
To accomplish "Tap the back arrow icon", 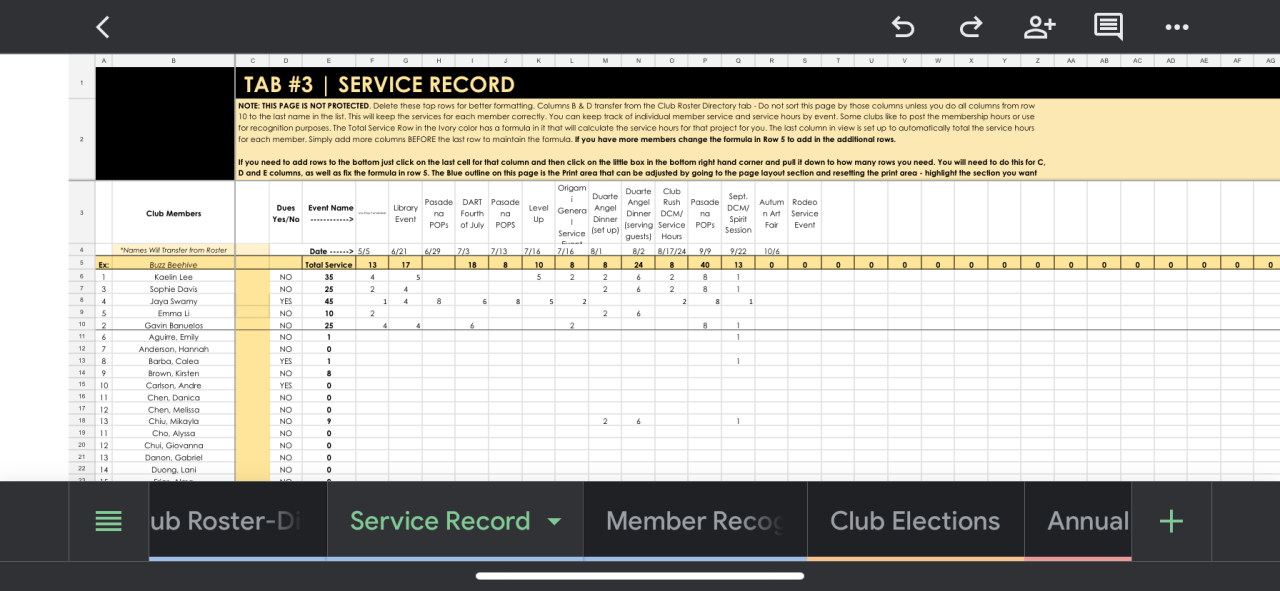I will click(102, 27).
